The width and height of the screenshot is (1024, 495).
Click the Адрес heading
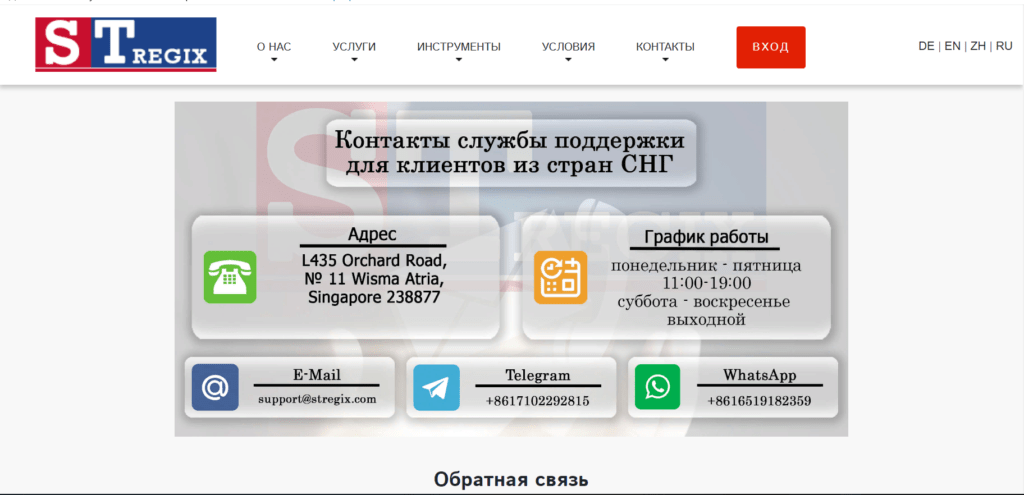click(372, 234)
